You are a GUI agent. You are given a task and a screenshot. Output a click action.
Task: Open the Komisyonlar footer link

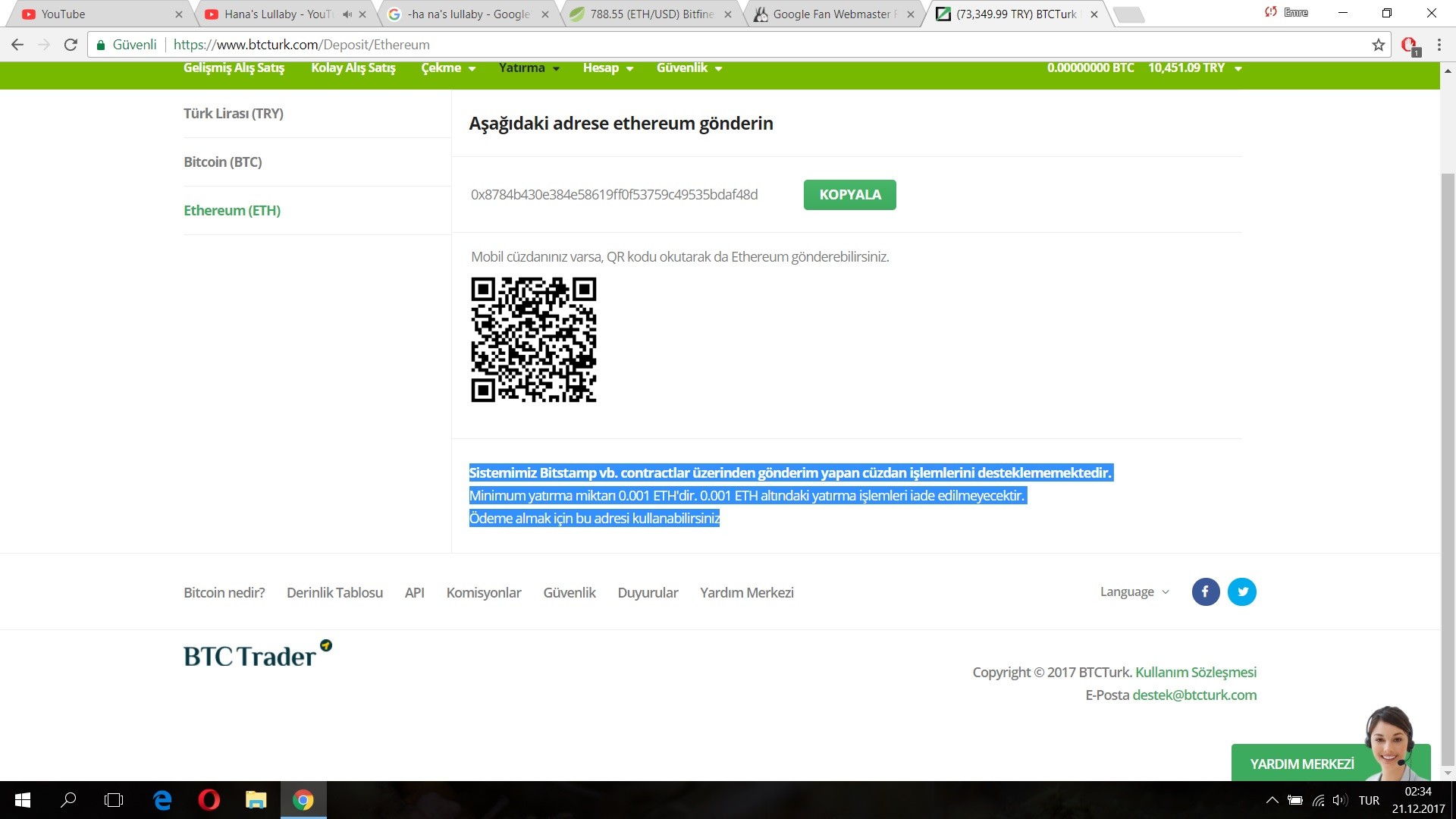click(x=484, y=592)
